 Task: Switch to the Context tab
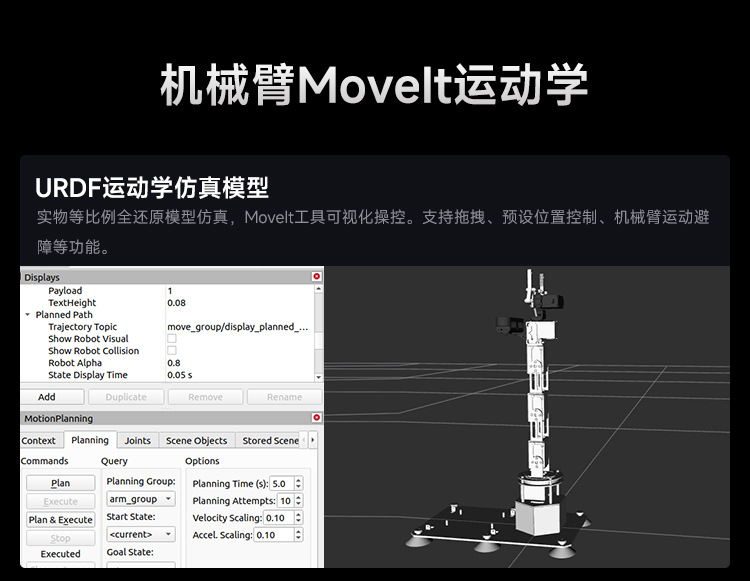(39, 441)
